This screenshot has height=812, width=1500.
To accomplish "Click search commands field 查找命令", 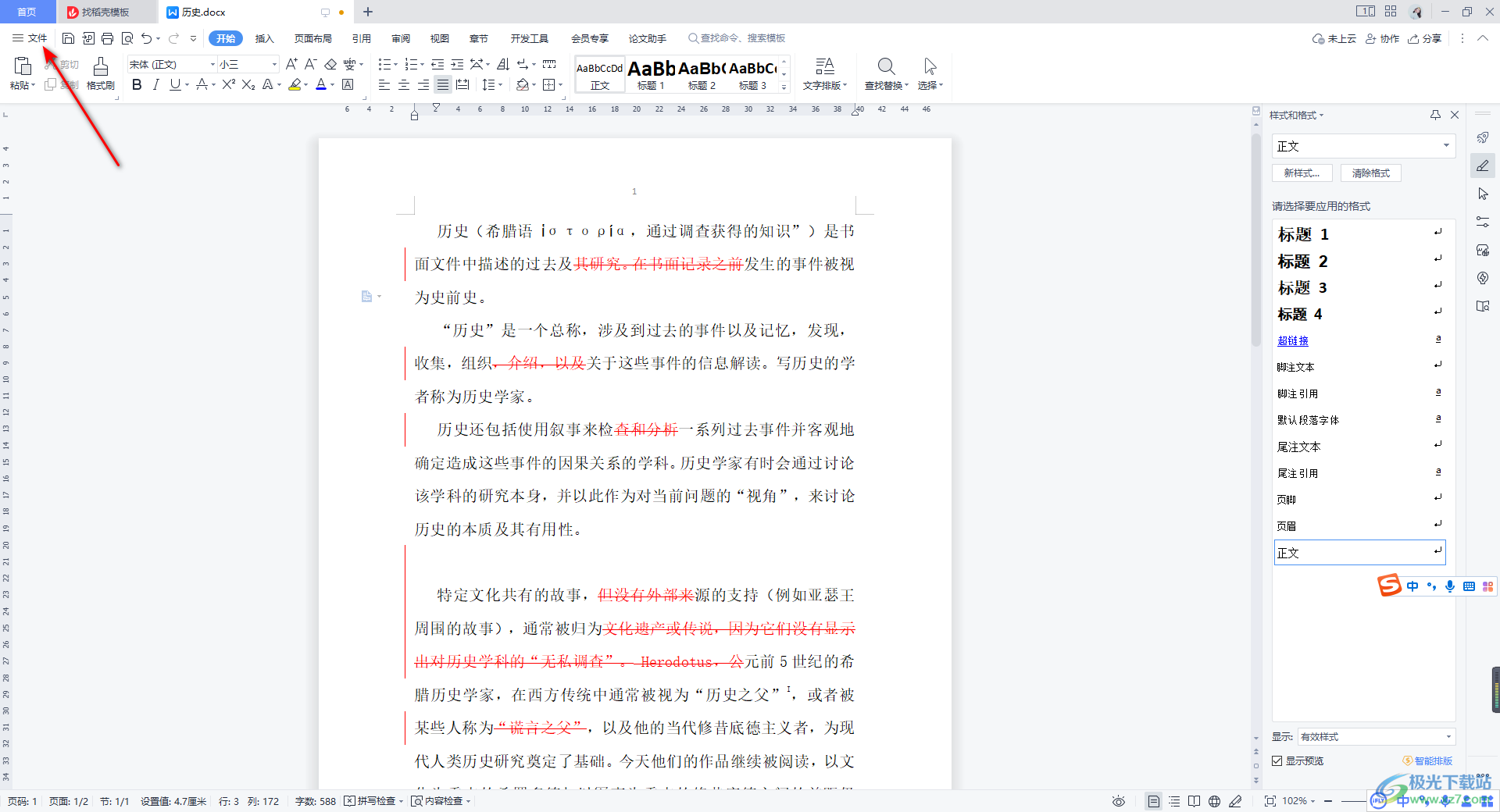I will (x=737, y=38).
